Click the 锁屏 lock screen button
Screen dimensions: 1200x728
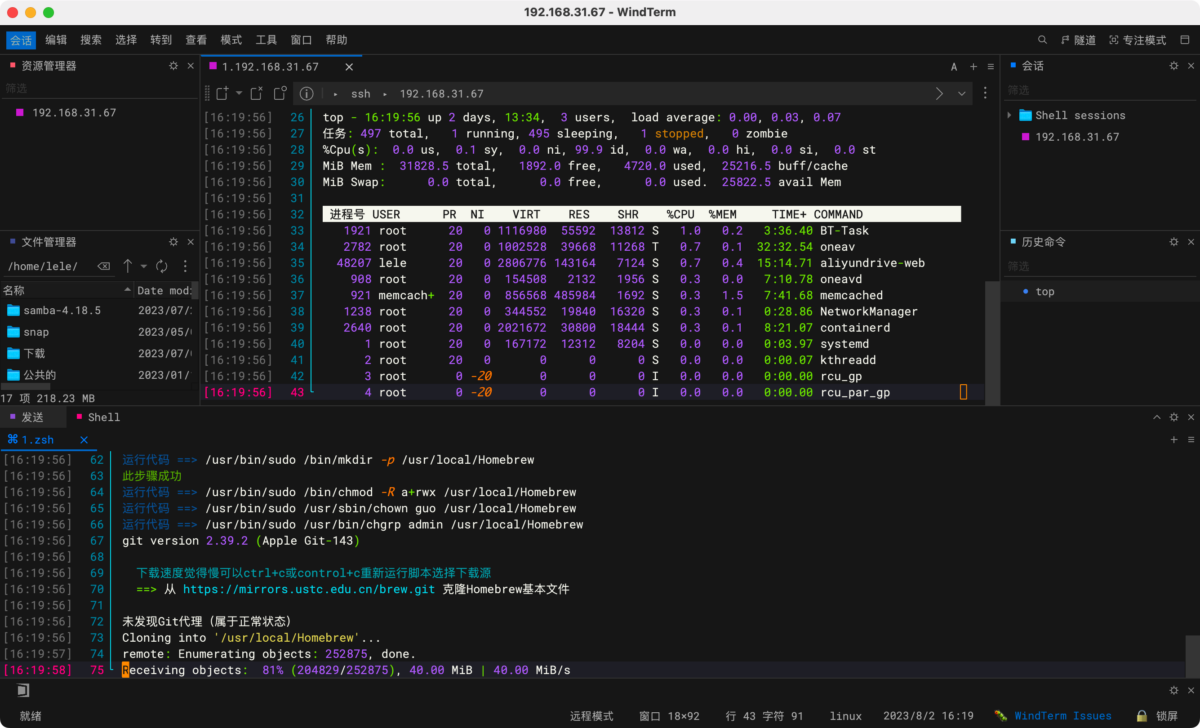pos(1166,716)
